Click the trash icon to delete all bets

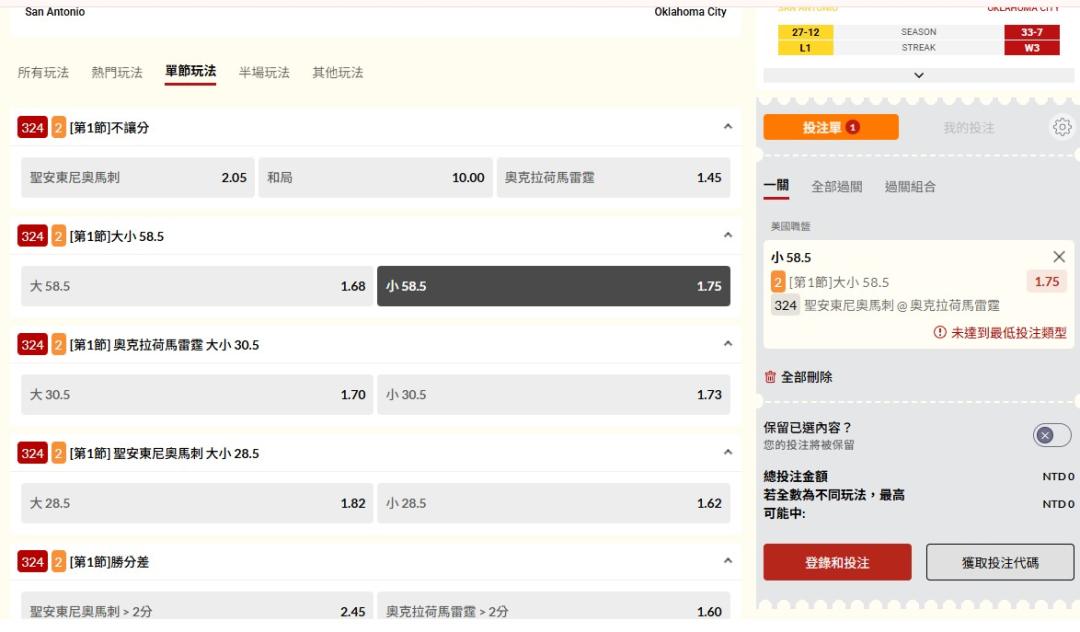point(770,377)
